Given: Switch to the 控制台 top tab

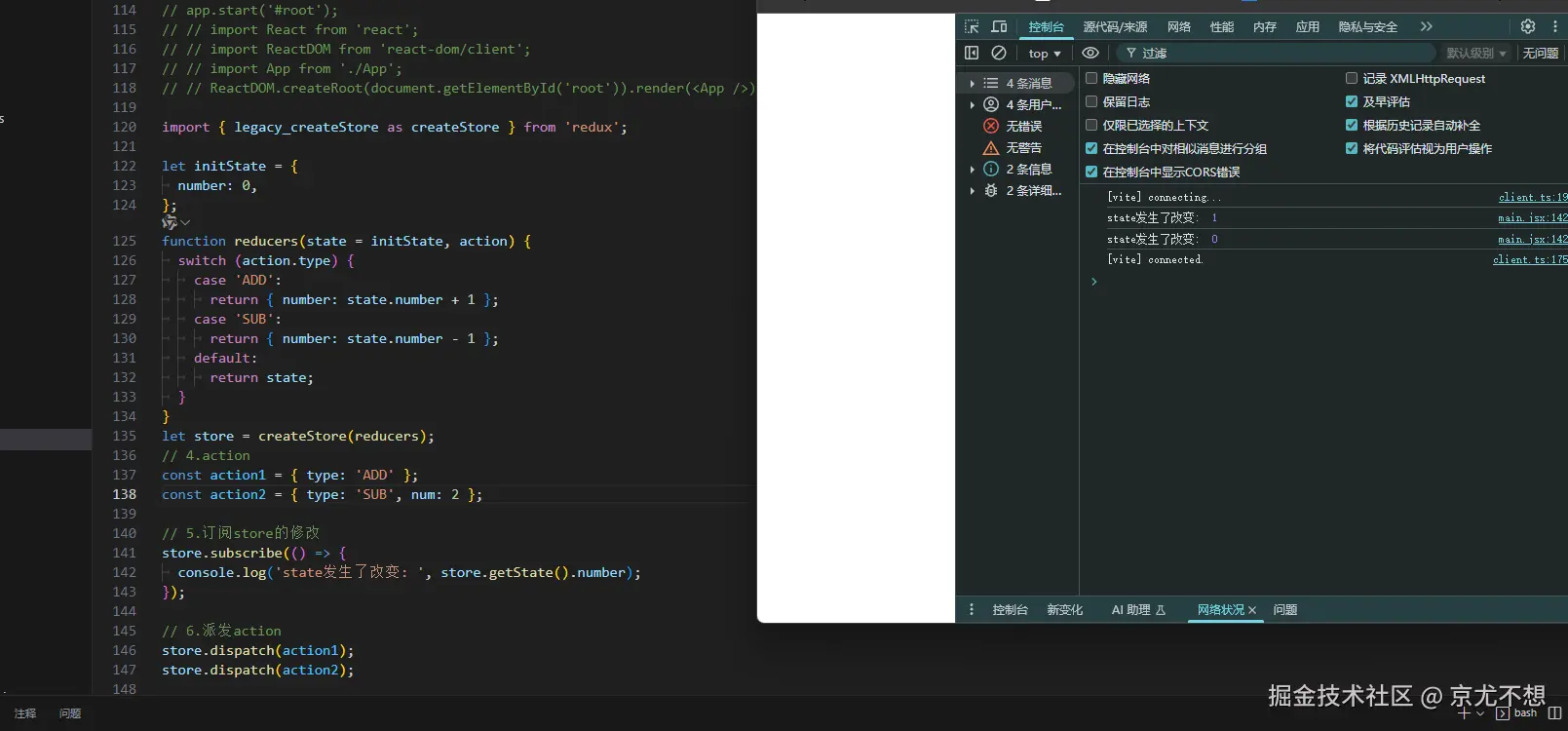Looking at the screenshot, I should [x=1047, y=27].
